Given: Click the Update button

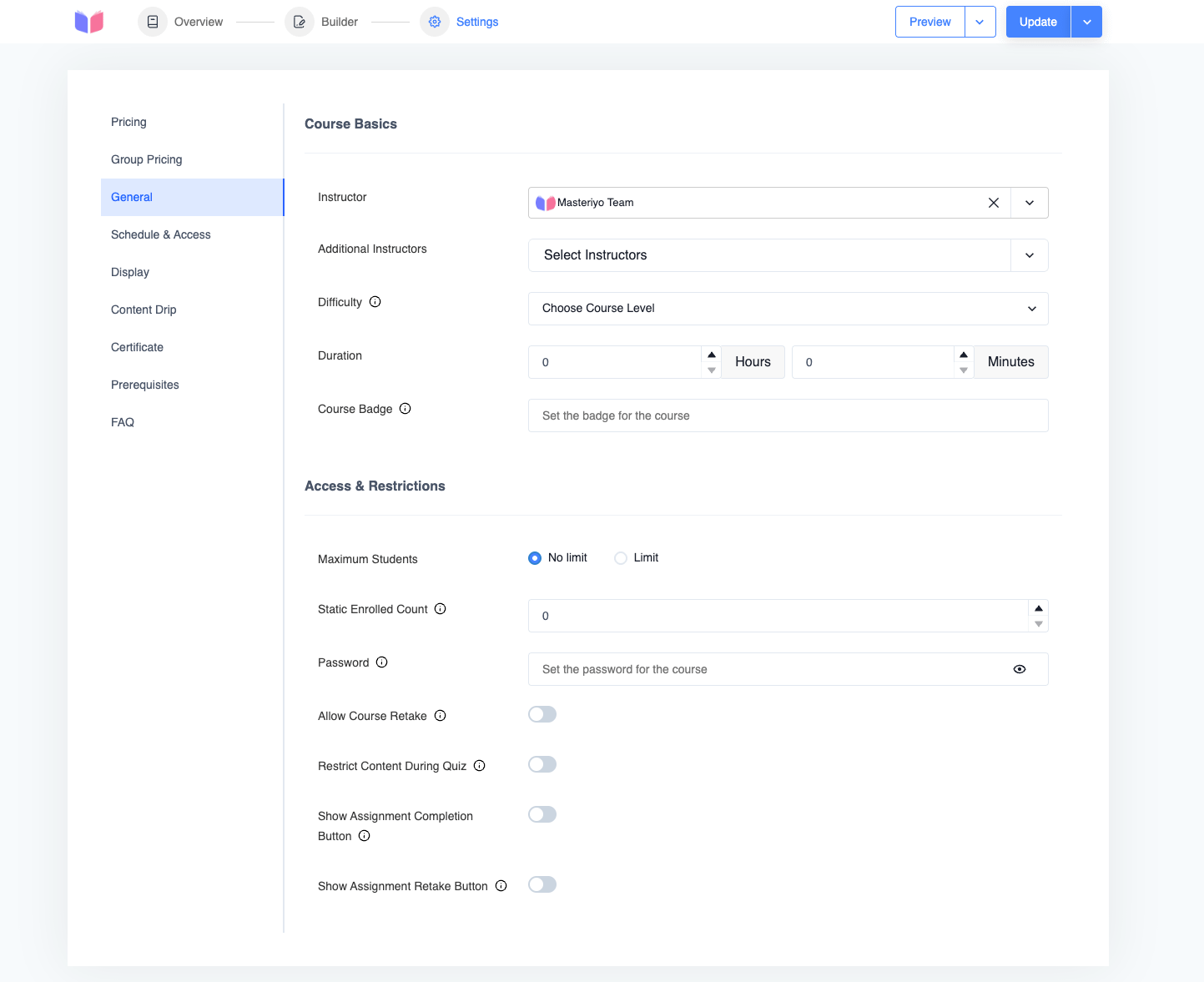Looking at the screenshot, I should [x=1038, y=22].
